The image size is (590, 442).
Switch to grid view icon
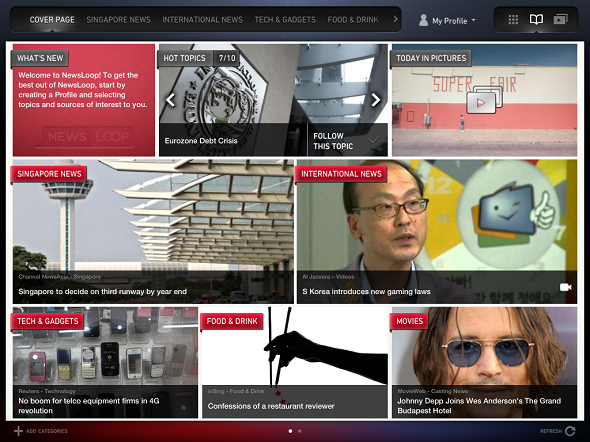(513, 20)
